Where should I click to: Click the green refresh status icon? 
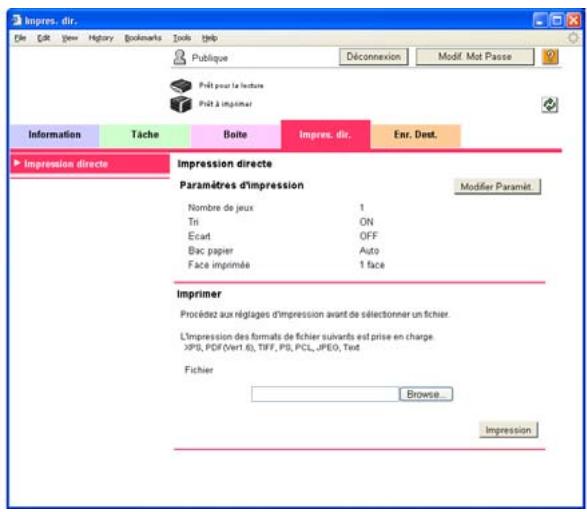(x=550, y=105)
